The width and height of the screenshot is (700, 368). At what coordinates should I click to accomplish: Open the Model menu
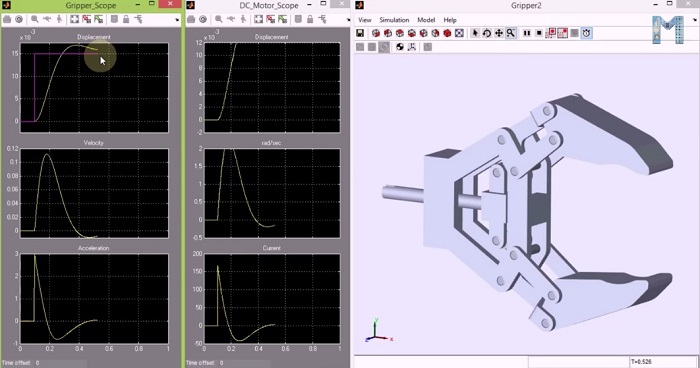coord(426,20)
